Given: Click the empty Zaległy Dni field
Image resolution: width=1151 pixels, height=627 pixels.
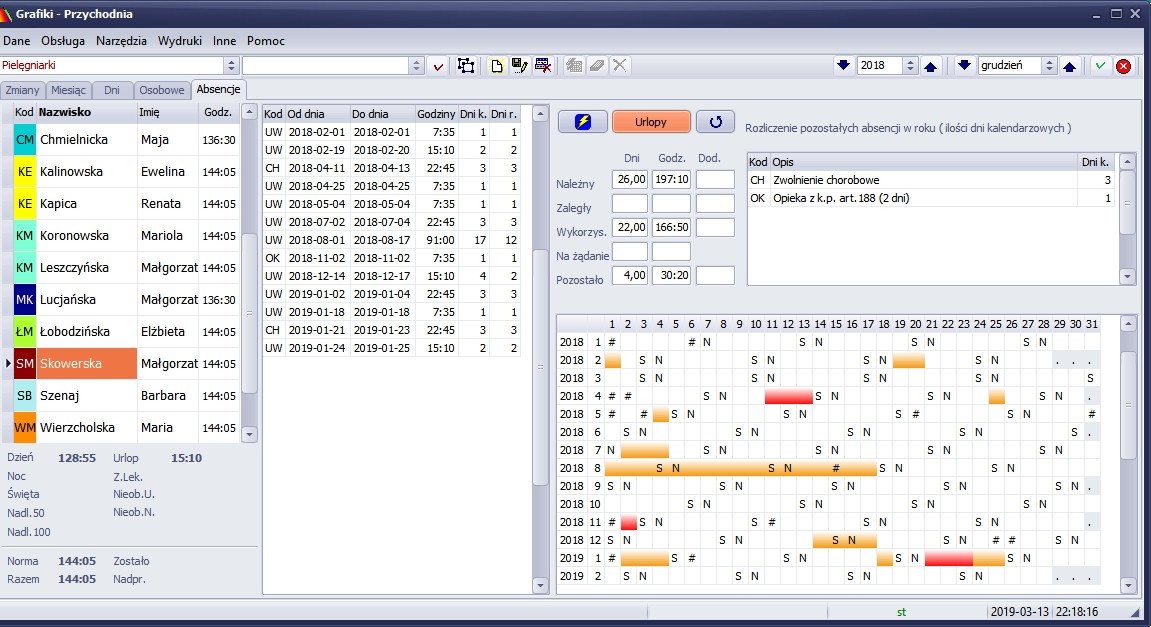Looking at the screenshot, I should [630, 203].
